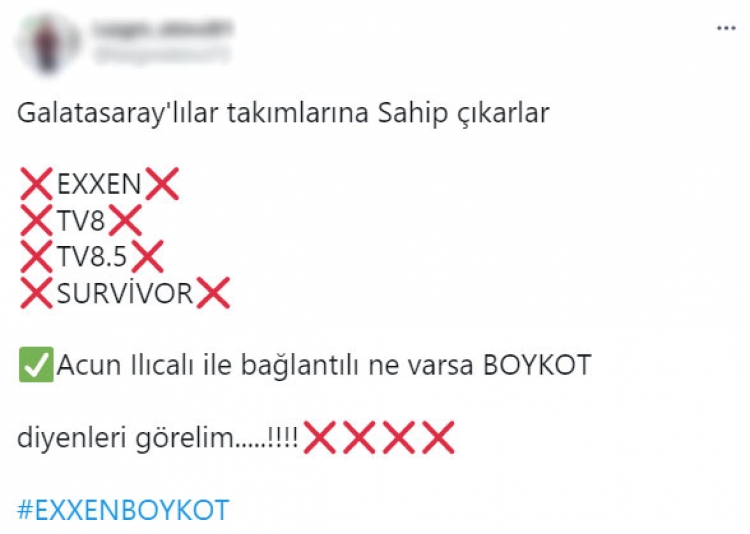
Task: Click the red X before SURVİVOR
Action: [36, 293]
